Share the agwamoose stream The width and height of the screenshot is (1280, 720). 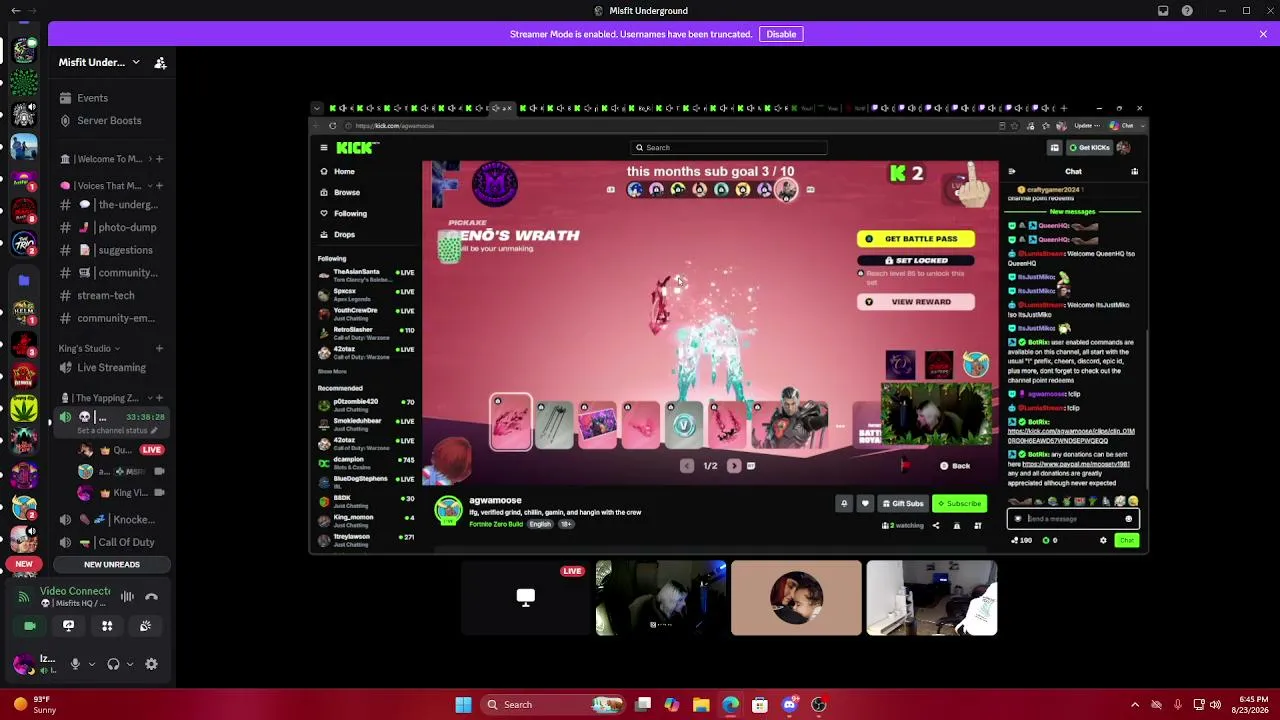[936, 526]
